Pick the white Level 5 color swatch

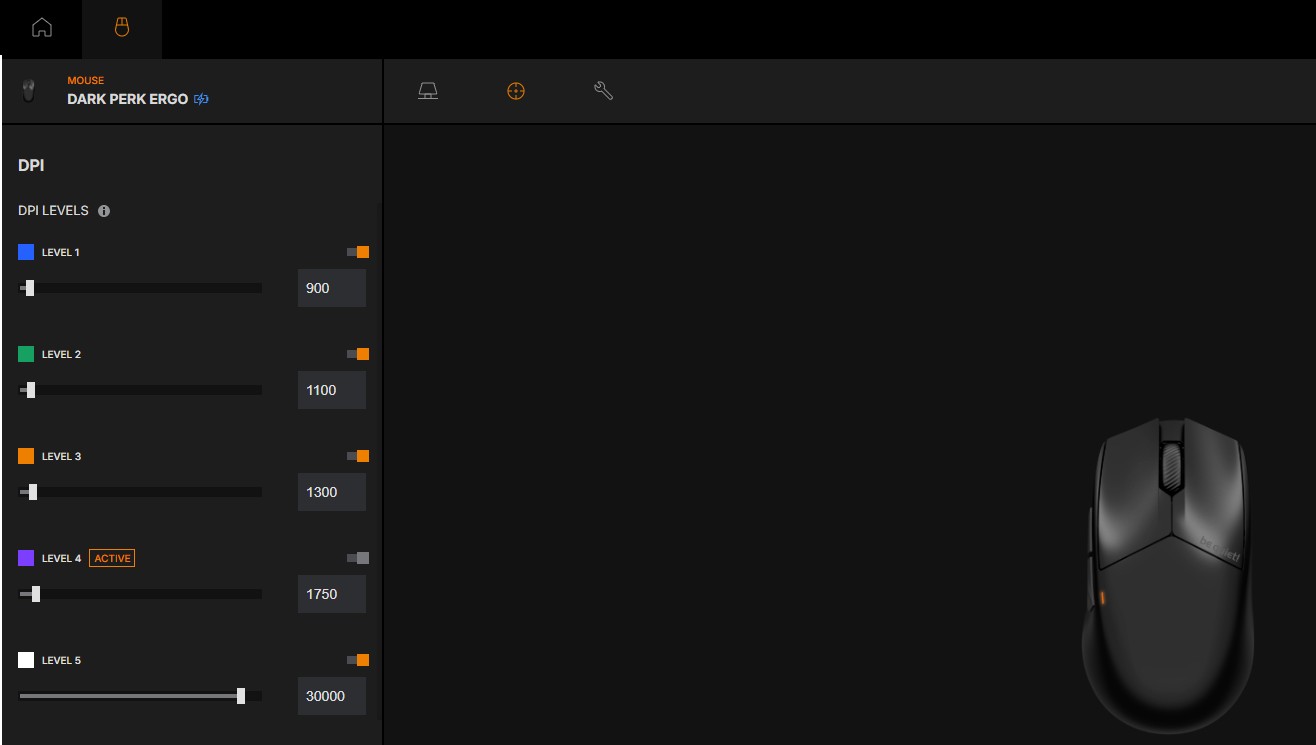coord(26,660)
